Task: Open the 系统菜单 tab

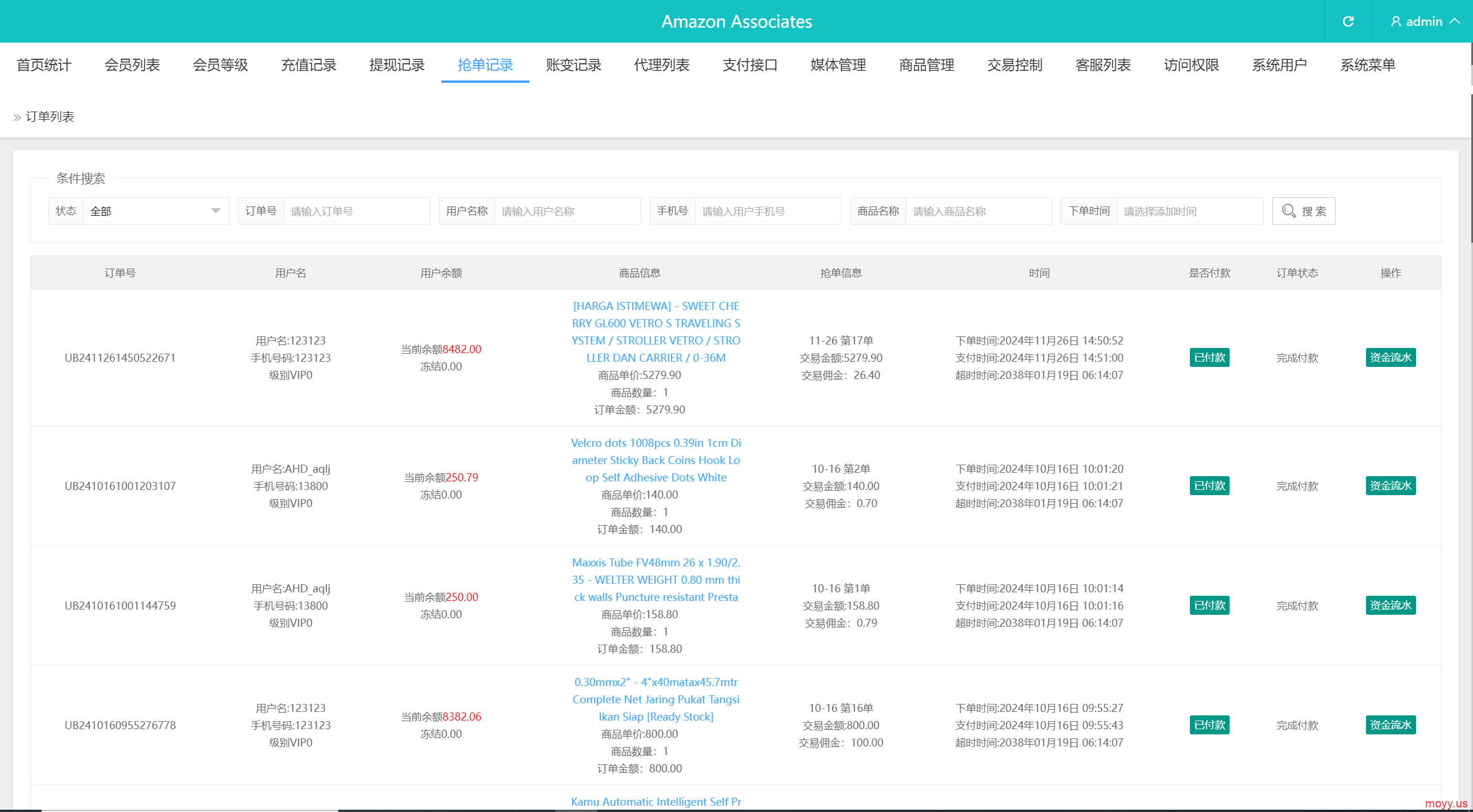Action: [x=1368, y=65]
